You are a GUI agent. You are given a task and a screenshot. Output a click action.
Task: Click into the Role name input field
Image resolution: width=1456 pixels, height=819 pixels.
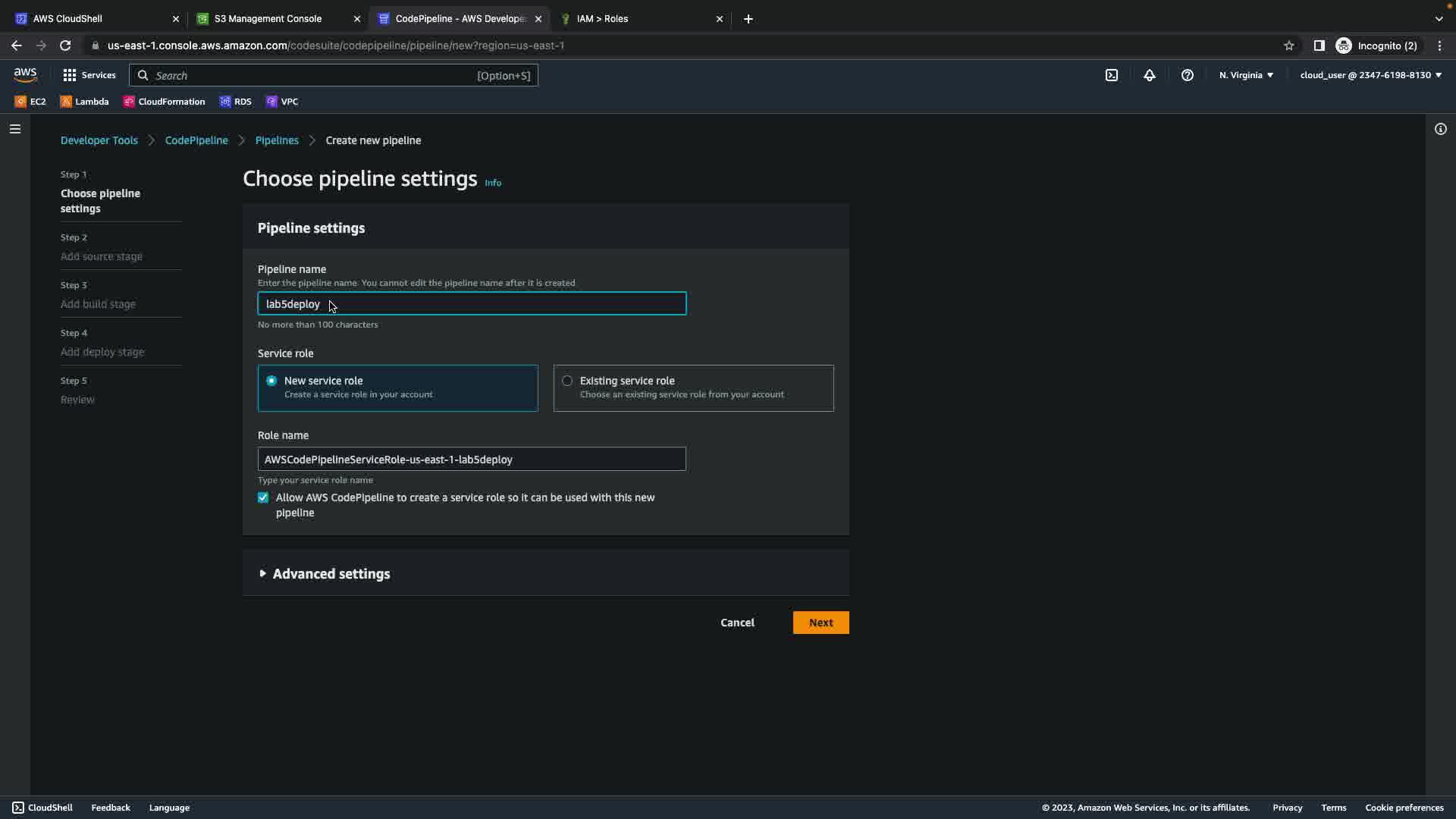click(x=472, y=460)
